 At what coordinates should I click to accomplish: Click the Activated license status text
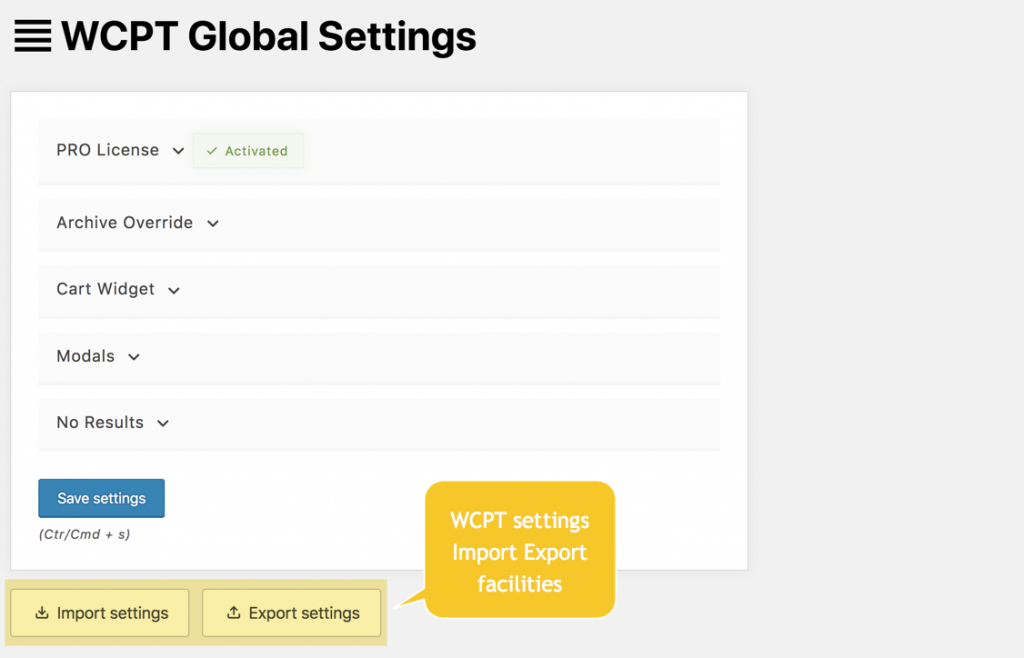tap(256, 151)
